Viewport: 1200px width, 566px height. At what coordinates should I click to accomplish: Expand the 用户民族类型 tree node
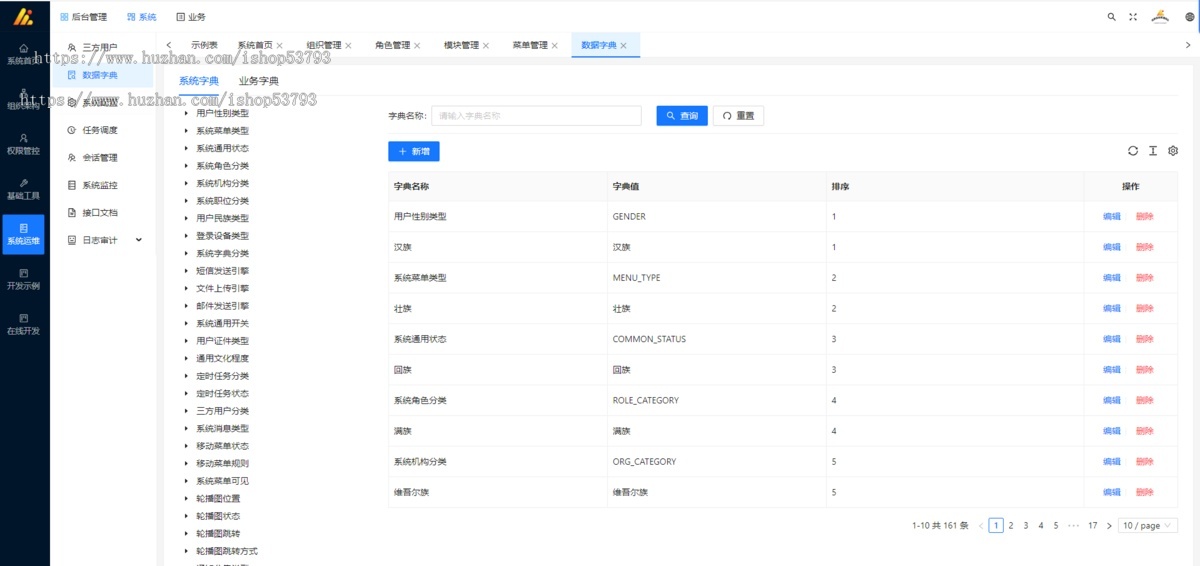(x=186, y=218)
